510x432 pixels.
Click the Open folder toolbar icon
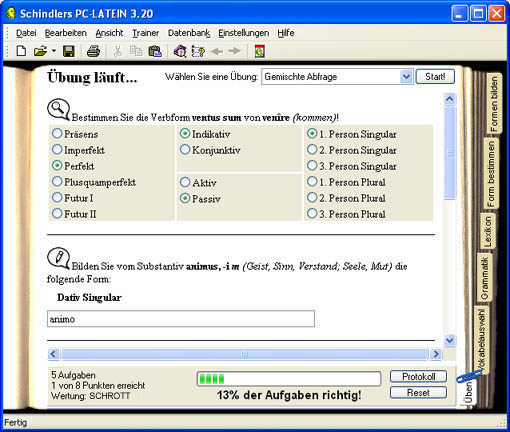tap(41, 51)
